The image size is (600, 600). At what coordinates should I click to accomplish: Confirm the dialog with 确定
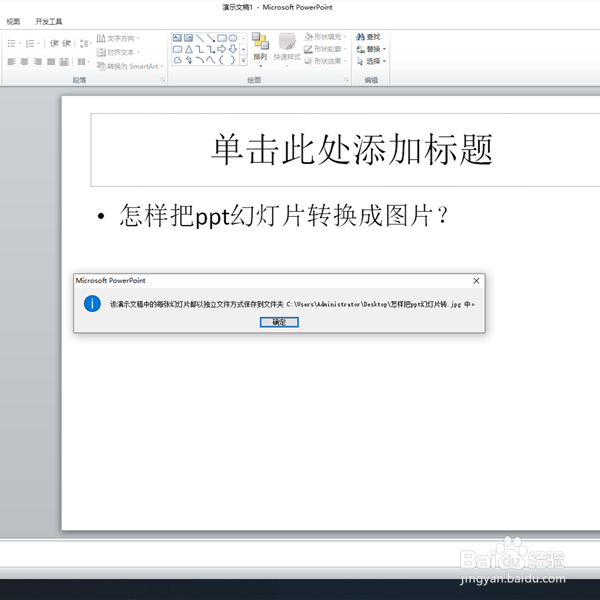pyautogui.click(x=279, y=322)
